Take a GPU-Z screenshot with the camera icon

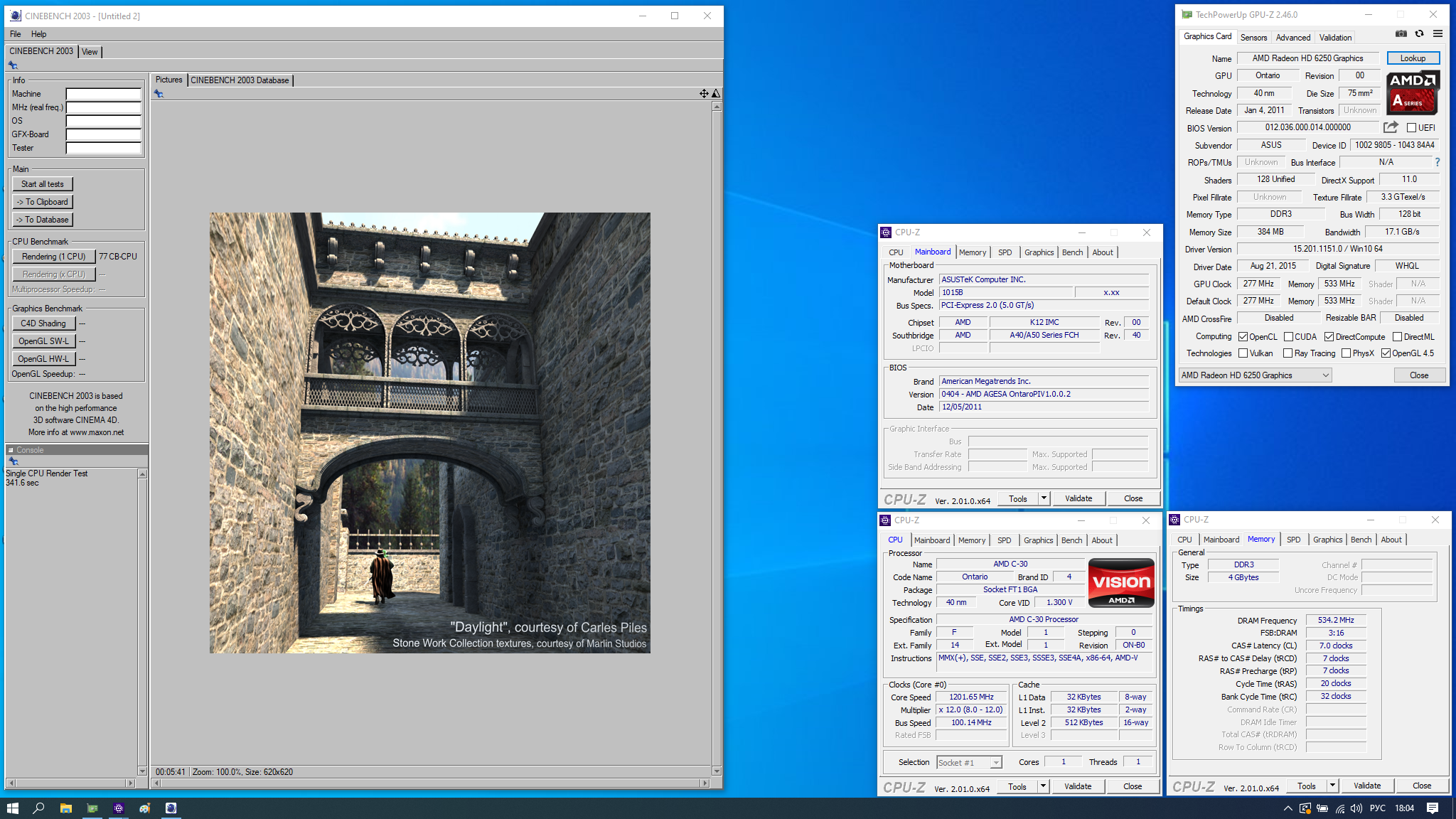pos(1401,34)
